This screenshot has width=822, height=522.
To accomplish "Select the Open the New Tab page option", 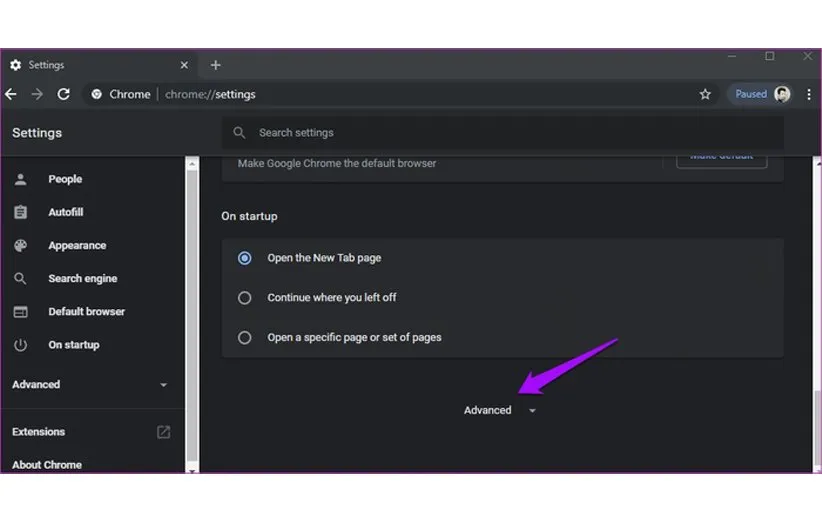I will 245,258.
